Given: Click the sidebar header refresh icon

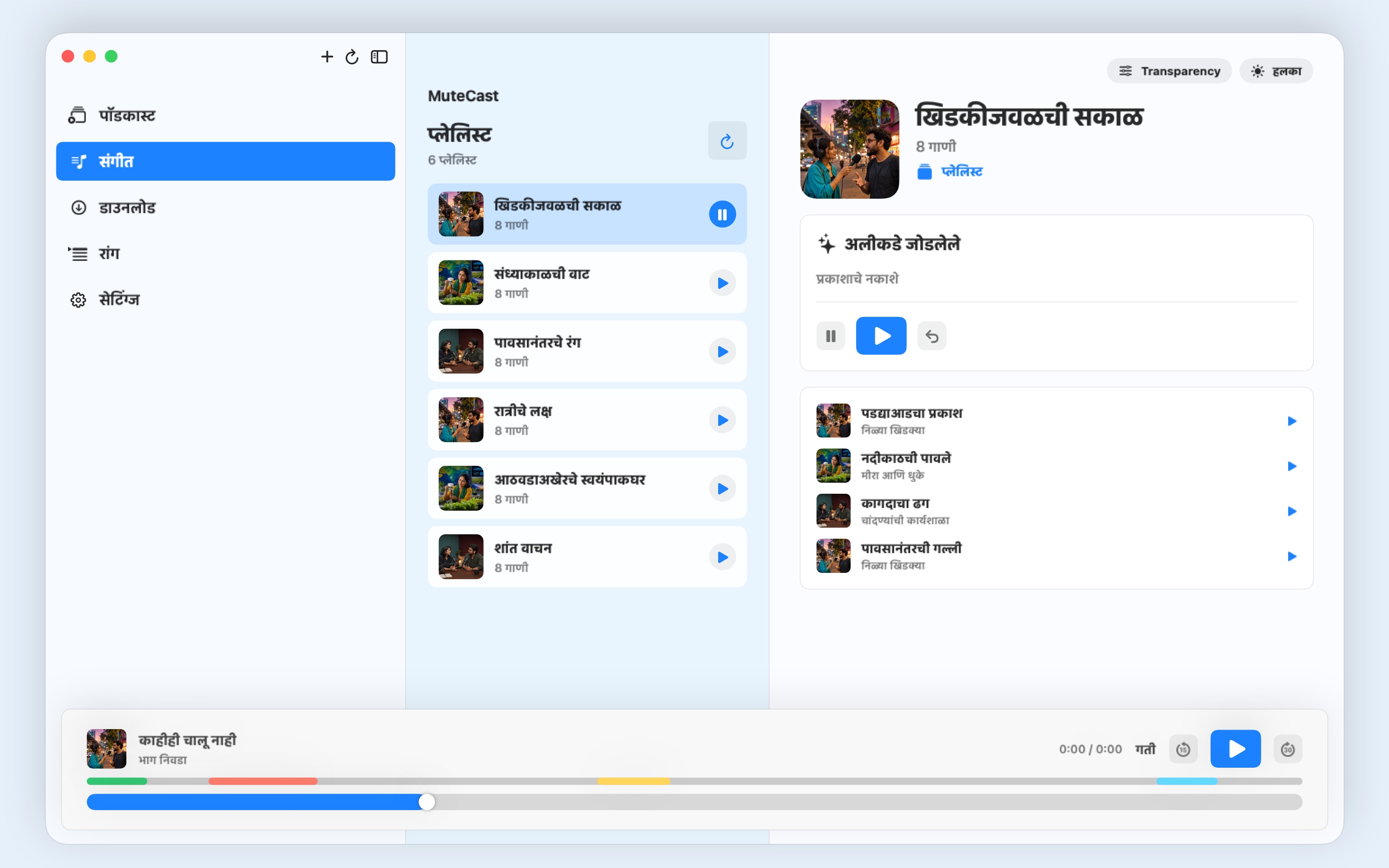Looking at the screenshot, I should (x=352, y=57).
